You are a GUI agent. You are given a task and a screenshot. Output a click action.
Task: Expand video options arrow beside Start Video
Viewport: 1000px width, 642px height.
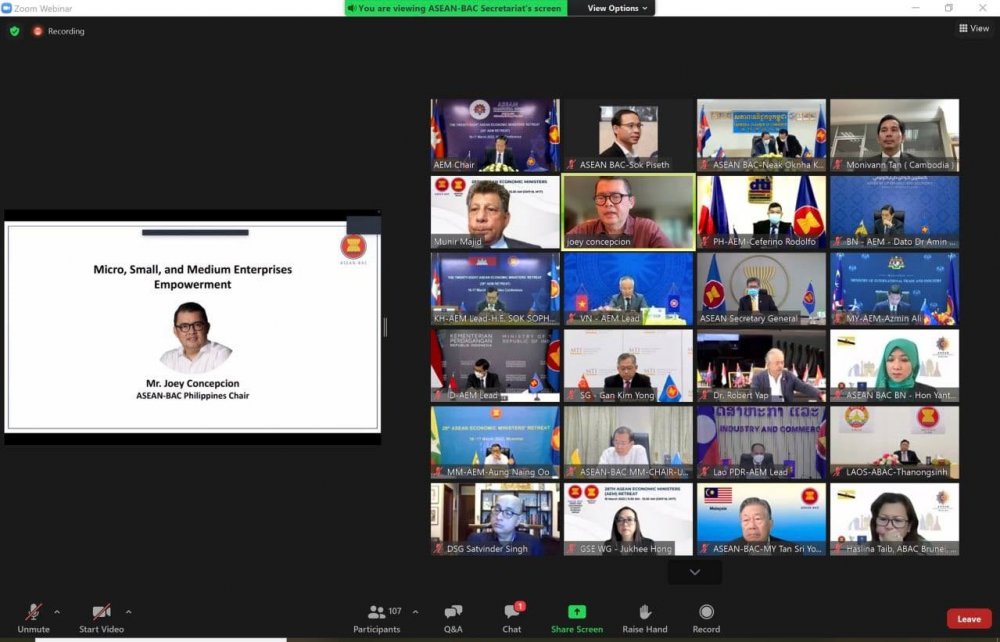tap(129, 612)
